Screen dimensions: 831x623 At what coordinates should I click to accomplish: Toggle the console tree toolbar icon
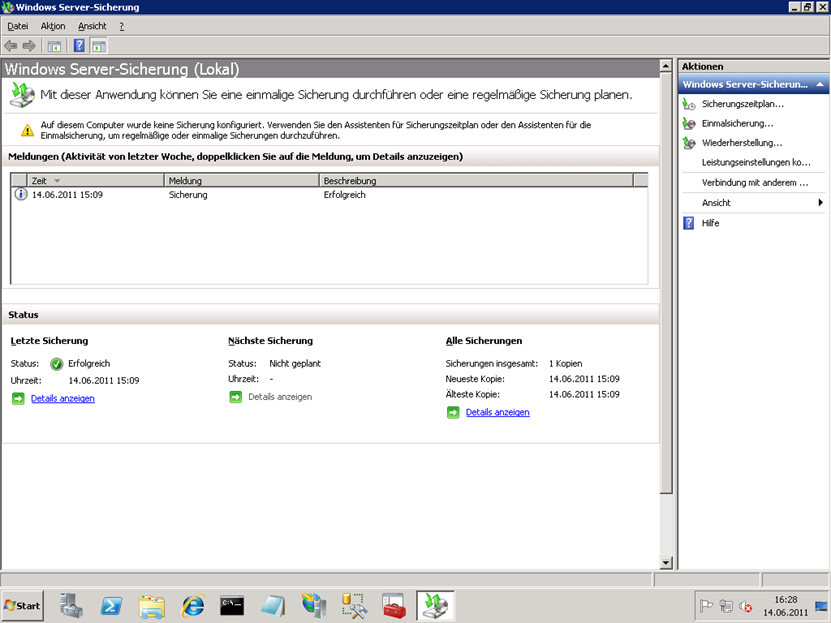(x=54, y=46)
